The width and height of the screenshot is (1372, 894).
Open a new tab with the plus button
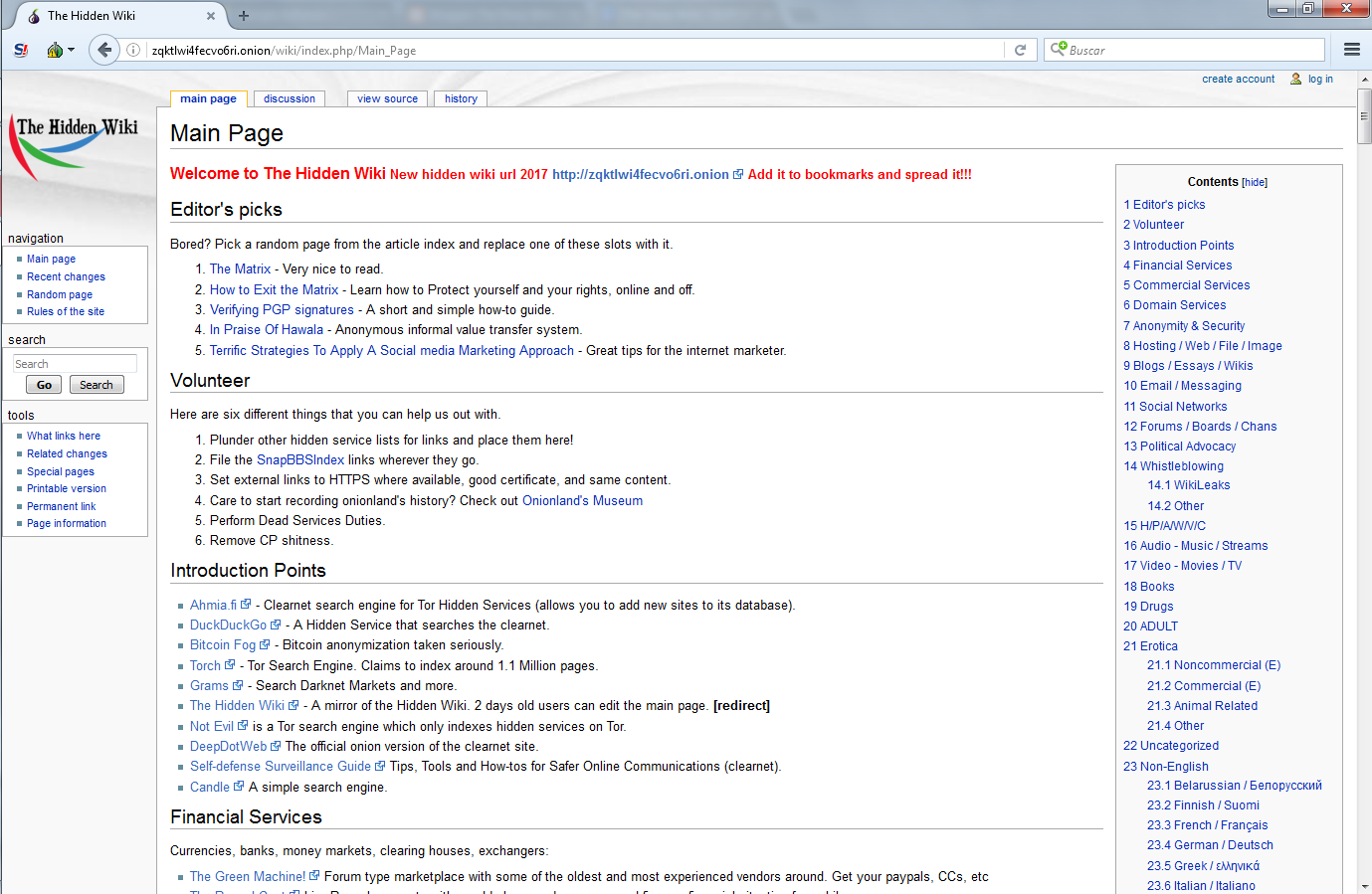(x=244, y=16)
